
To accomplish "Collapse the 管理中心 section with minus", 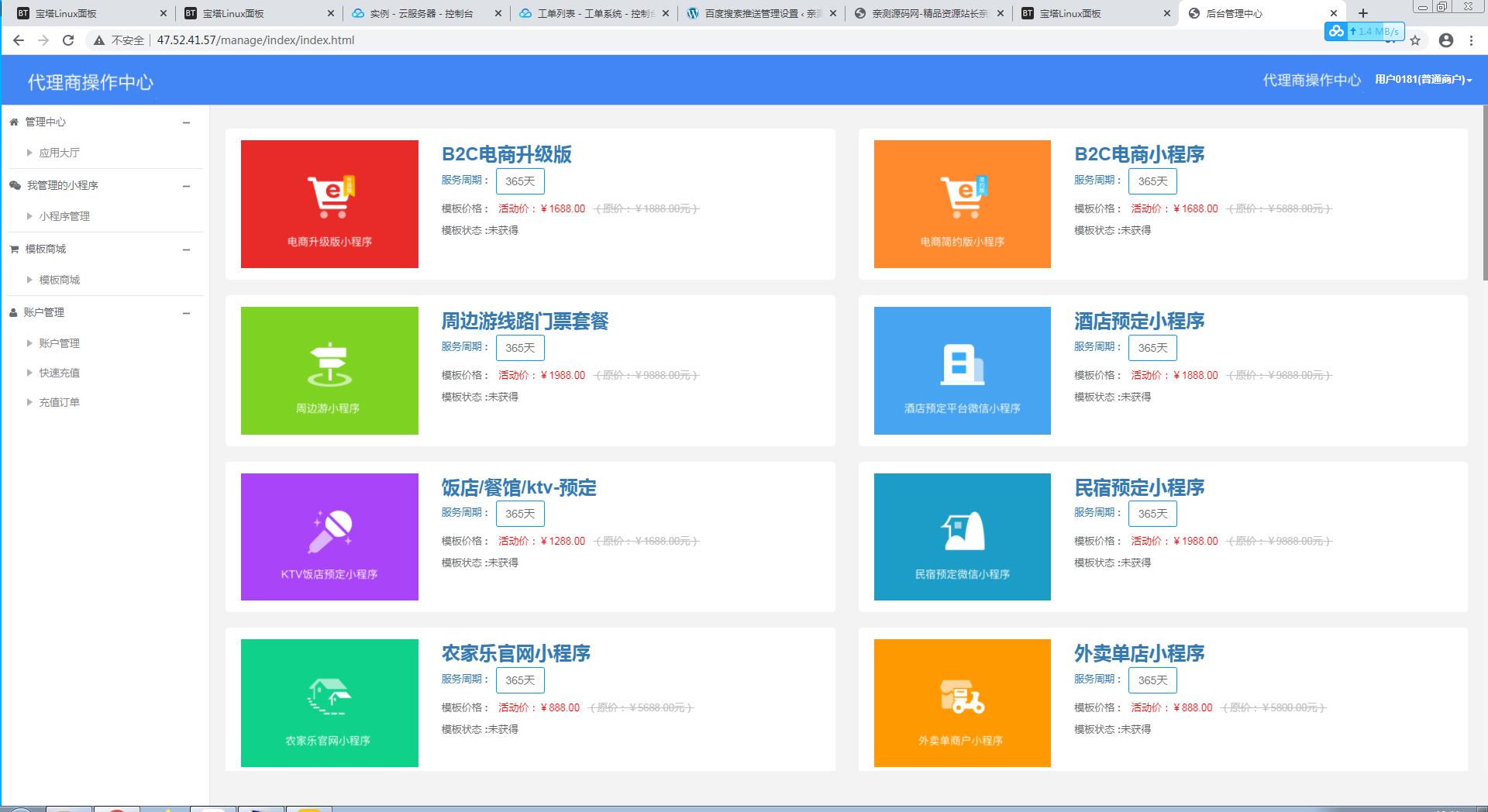I will tap(187, 122).
